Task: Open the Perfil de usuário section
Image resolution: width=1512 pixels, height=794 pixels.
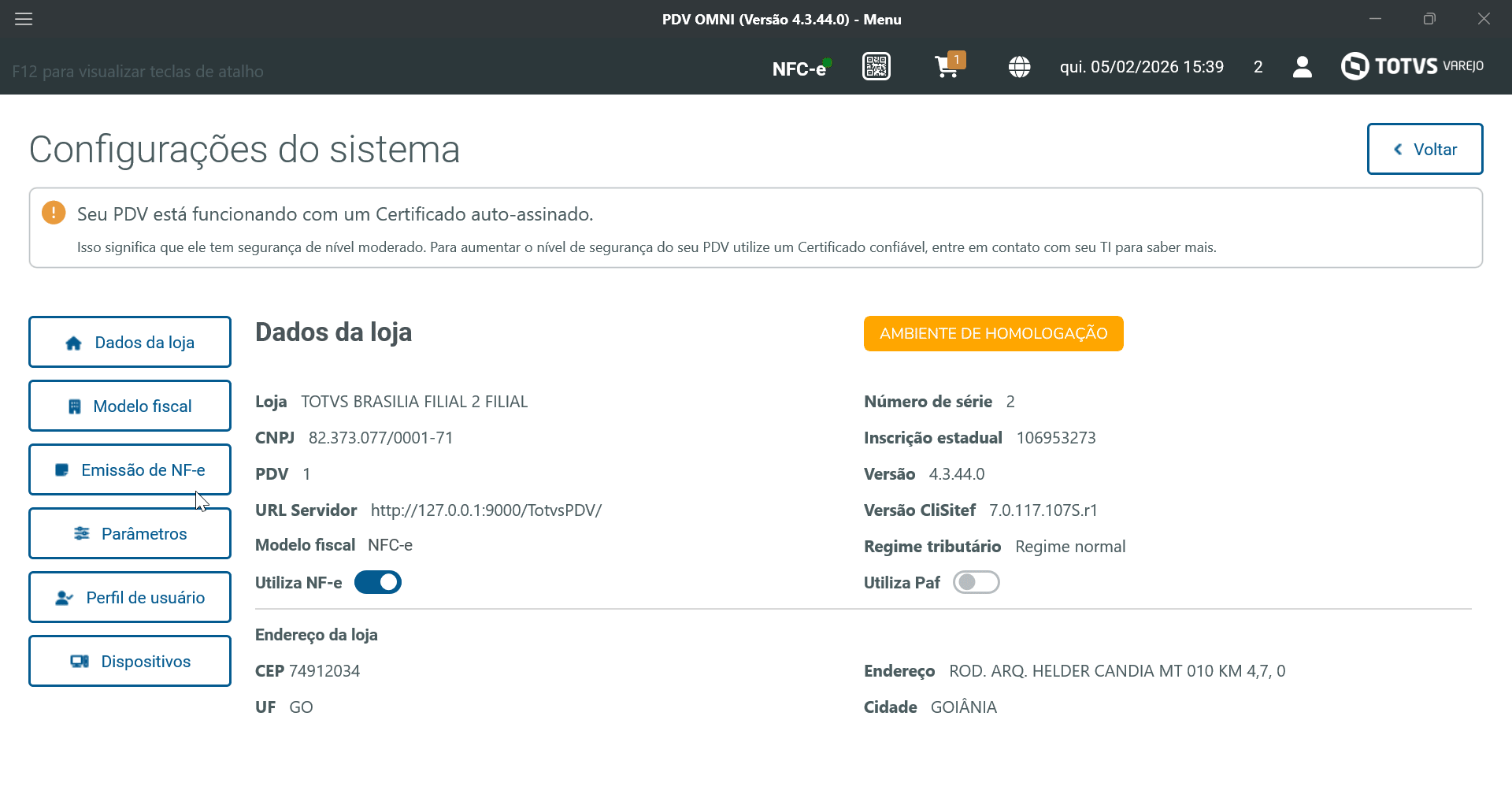Action: point(130,597)
